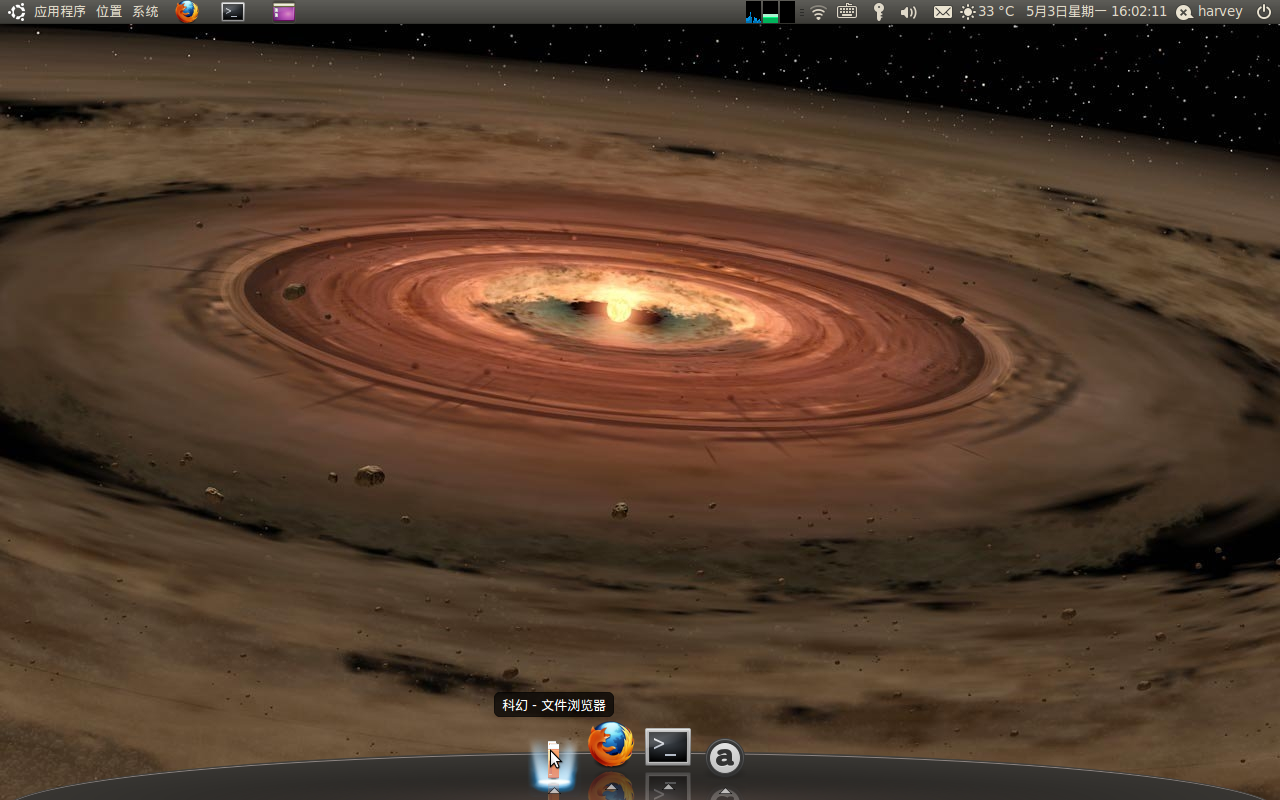This screenshot has width=1280, height=800.
Task: Open the weather applet showing 33 °C
Action: (x=987, y=12)
